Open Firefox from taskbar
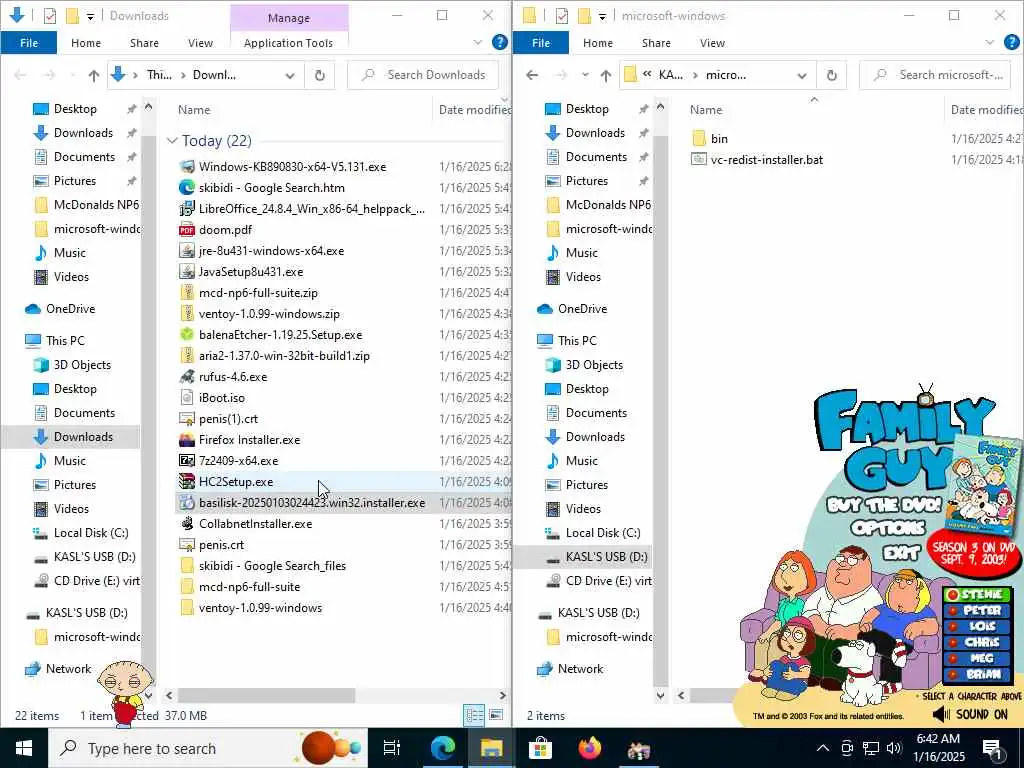The height and width of the screenshot is (768, 1024). [590, 748]
